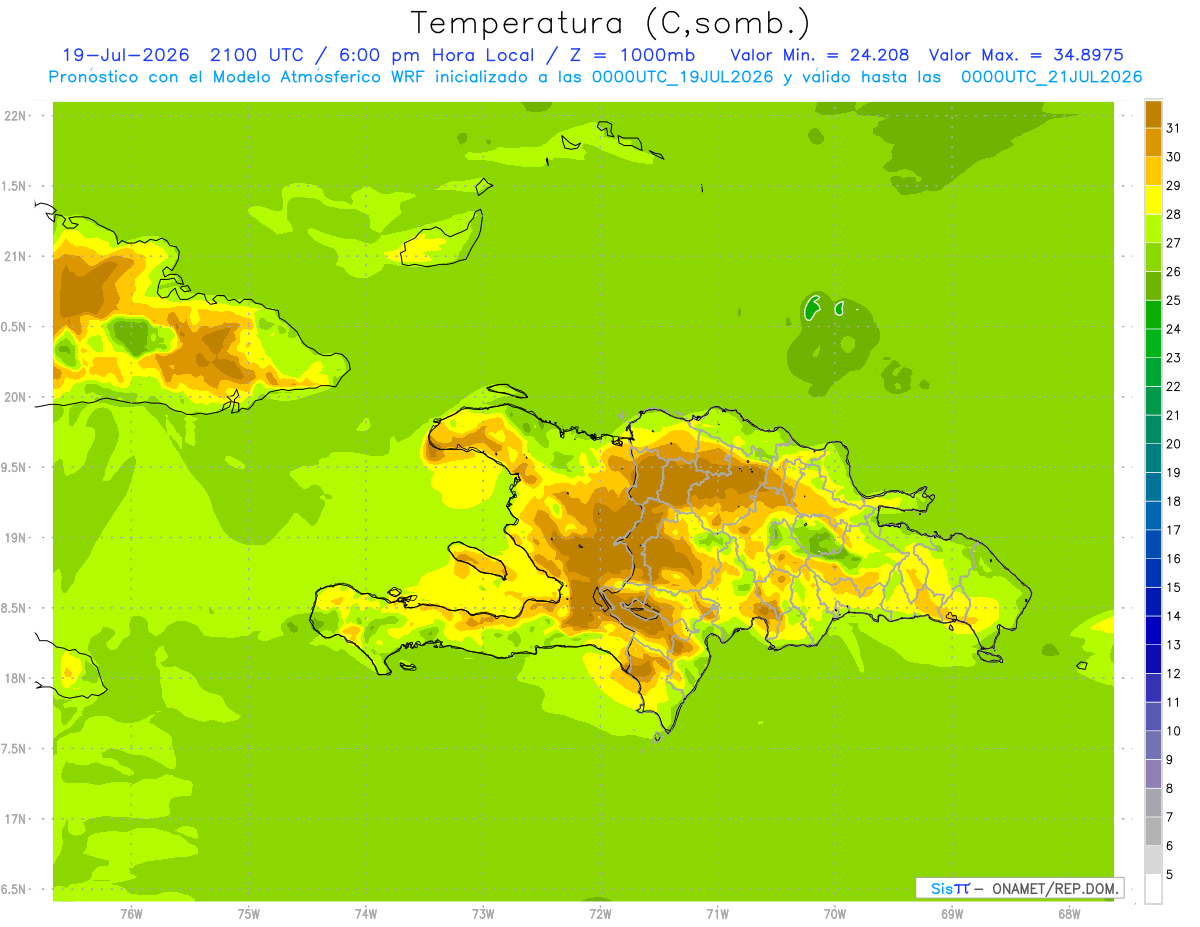Click the 76W longitude axis label
The height and width of the screenshot is (927, 1200).
(x=131, y=914)
